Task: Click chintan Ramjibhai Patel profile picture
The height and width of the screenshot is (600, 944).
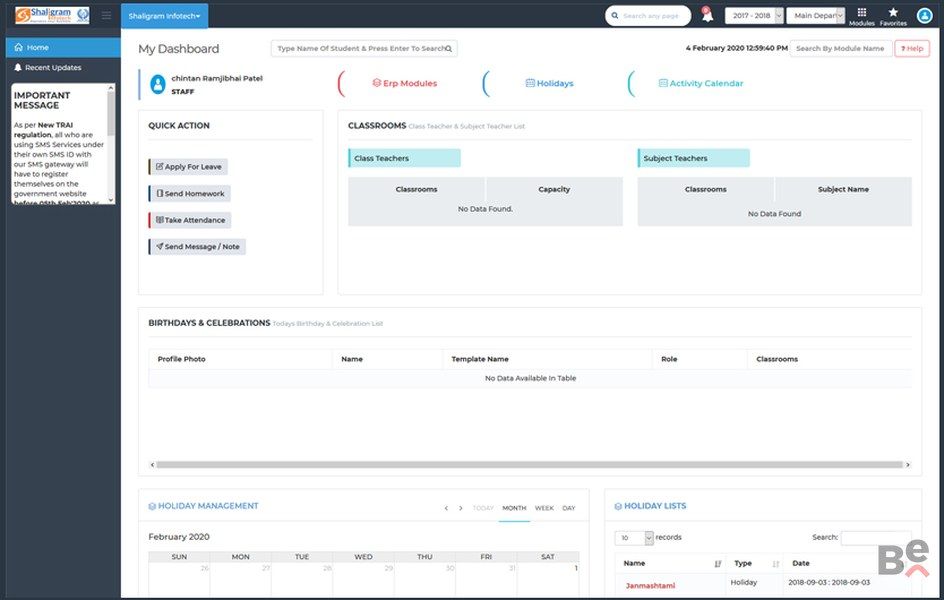Action: pos(158,84)
